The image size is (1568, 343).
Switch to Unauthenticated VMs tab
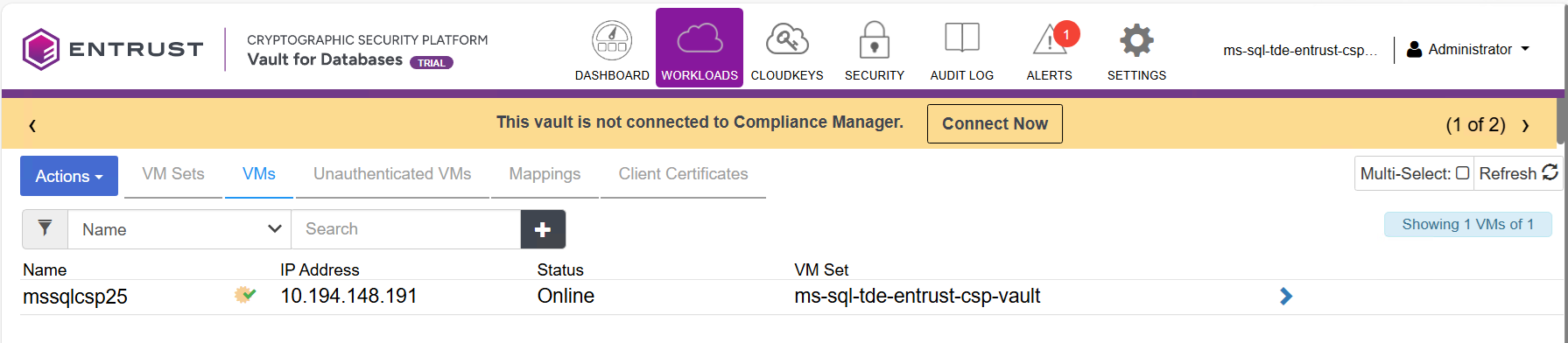tap(392, 174)
